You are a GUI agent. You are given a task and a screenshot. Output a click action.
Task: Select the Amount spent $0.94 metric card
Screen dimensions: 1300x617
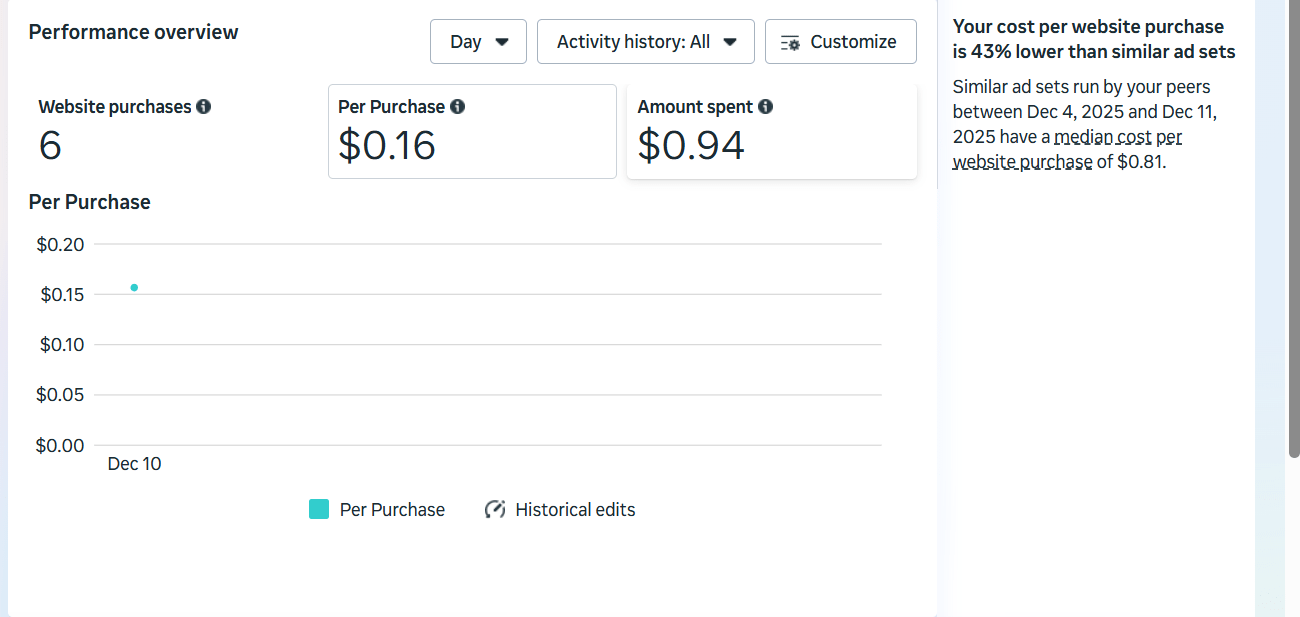click(771, 132)
